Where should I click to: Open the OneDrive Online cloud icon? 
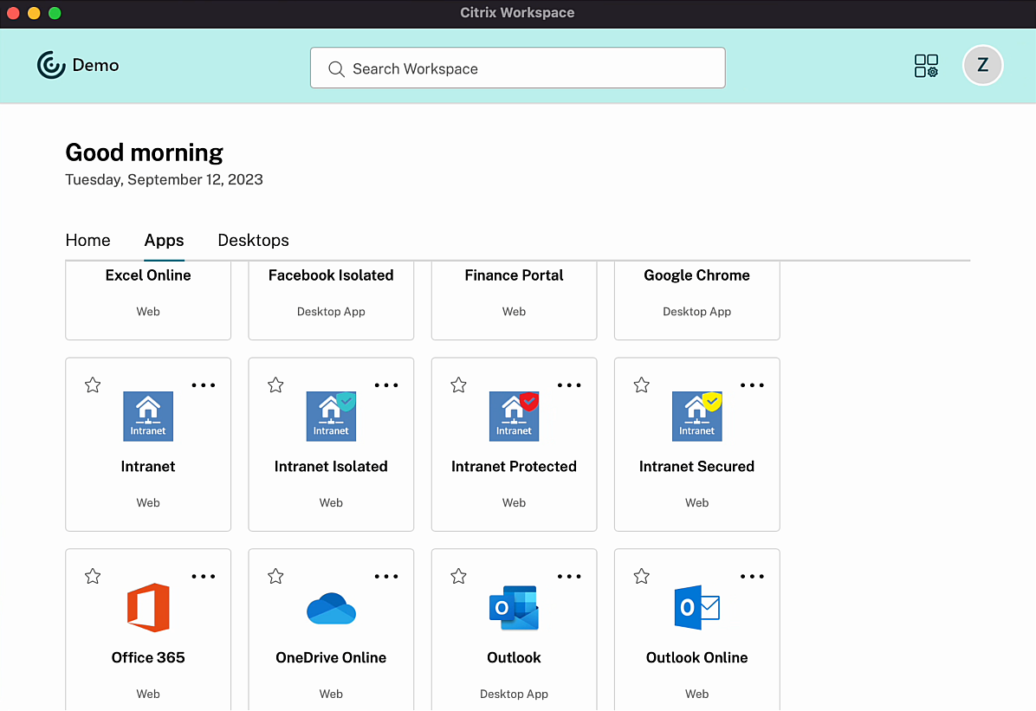pos(331,608)
